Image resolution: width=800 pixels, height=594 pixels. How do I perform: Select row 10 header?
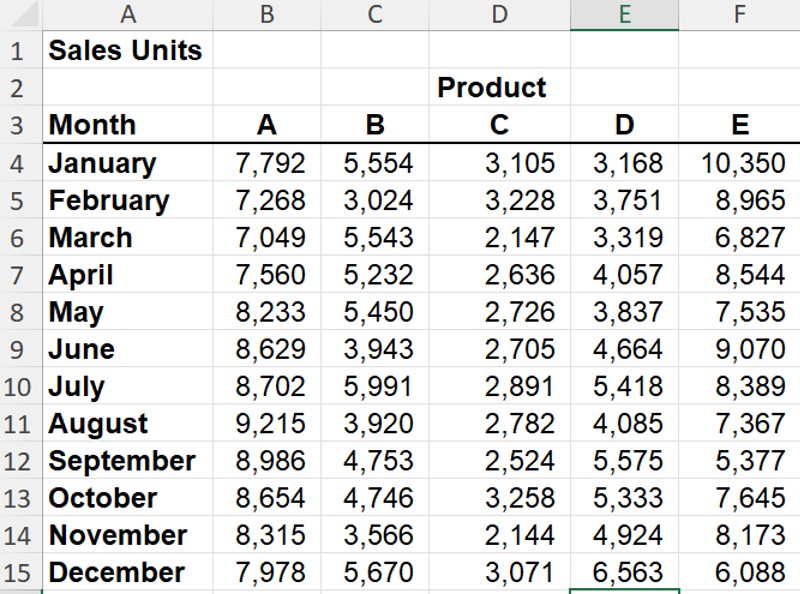(21, 386)
